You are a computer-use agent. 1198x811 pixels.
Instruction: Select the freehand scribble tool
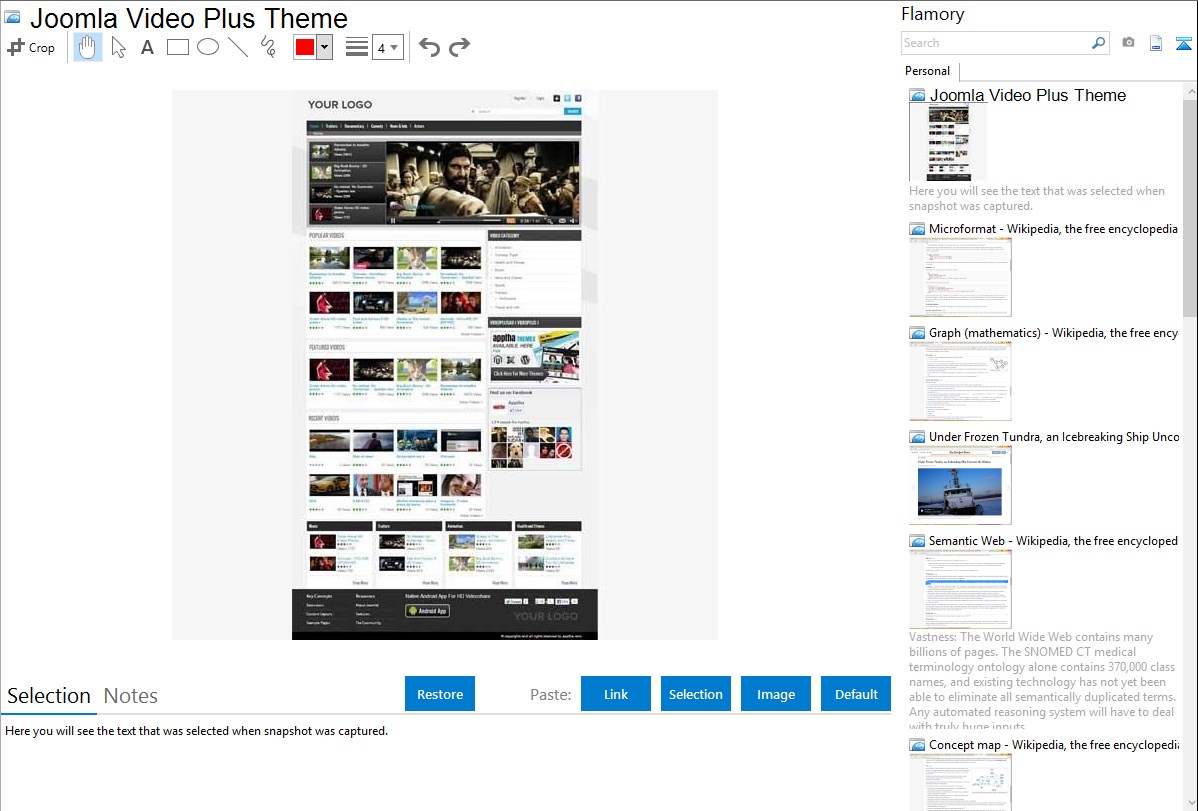268,47
